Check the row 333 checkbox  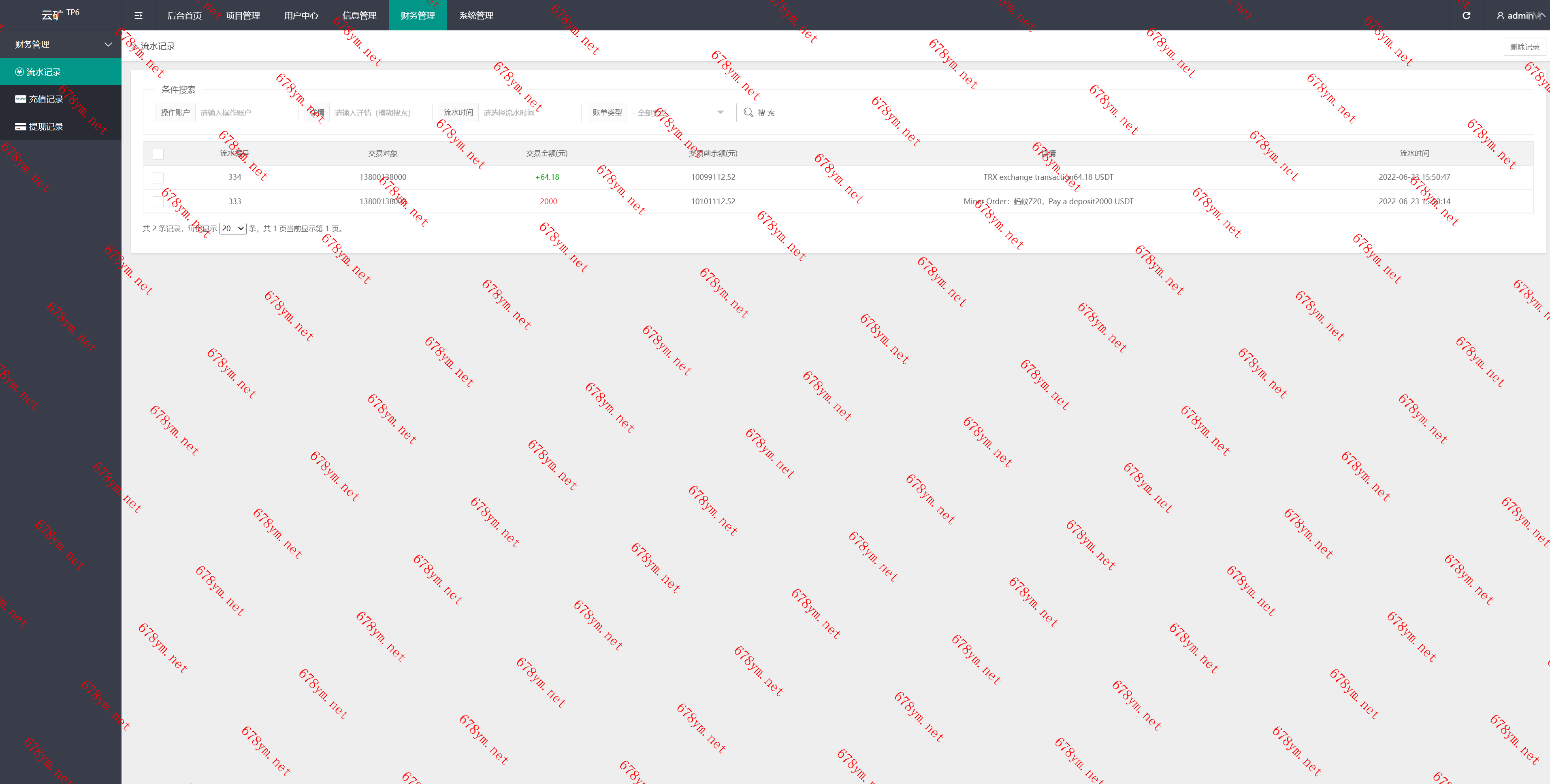[158, 202]
